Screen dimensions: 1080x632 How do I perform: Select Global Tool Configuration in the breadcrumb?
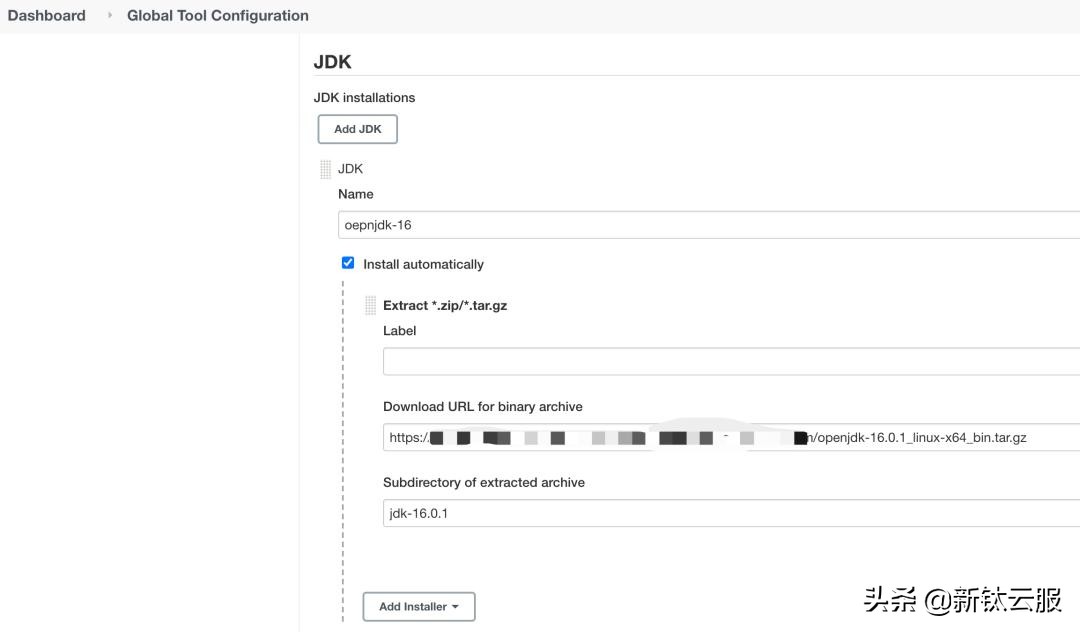217,15
